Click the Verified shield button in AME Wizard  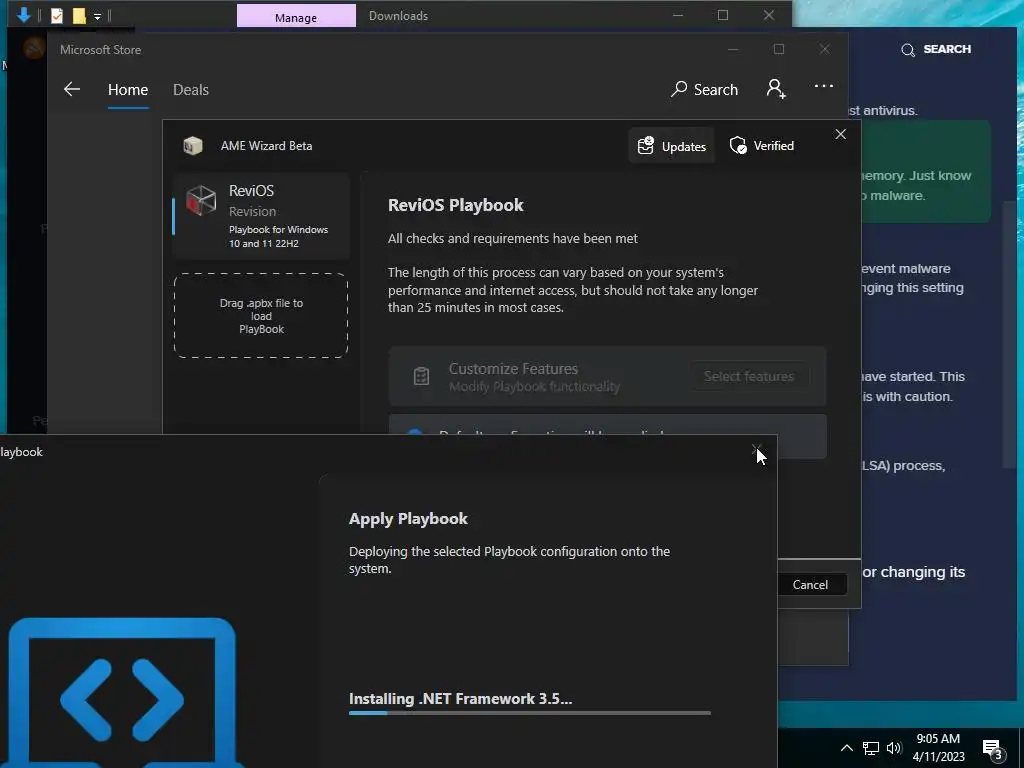point(761,145)
